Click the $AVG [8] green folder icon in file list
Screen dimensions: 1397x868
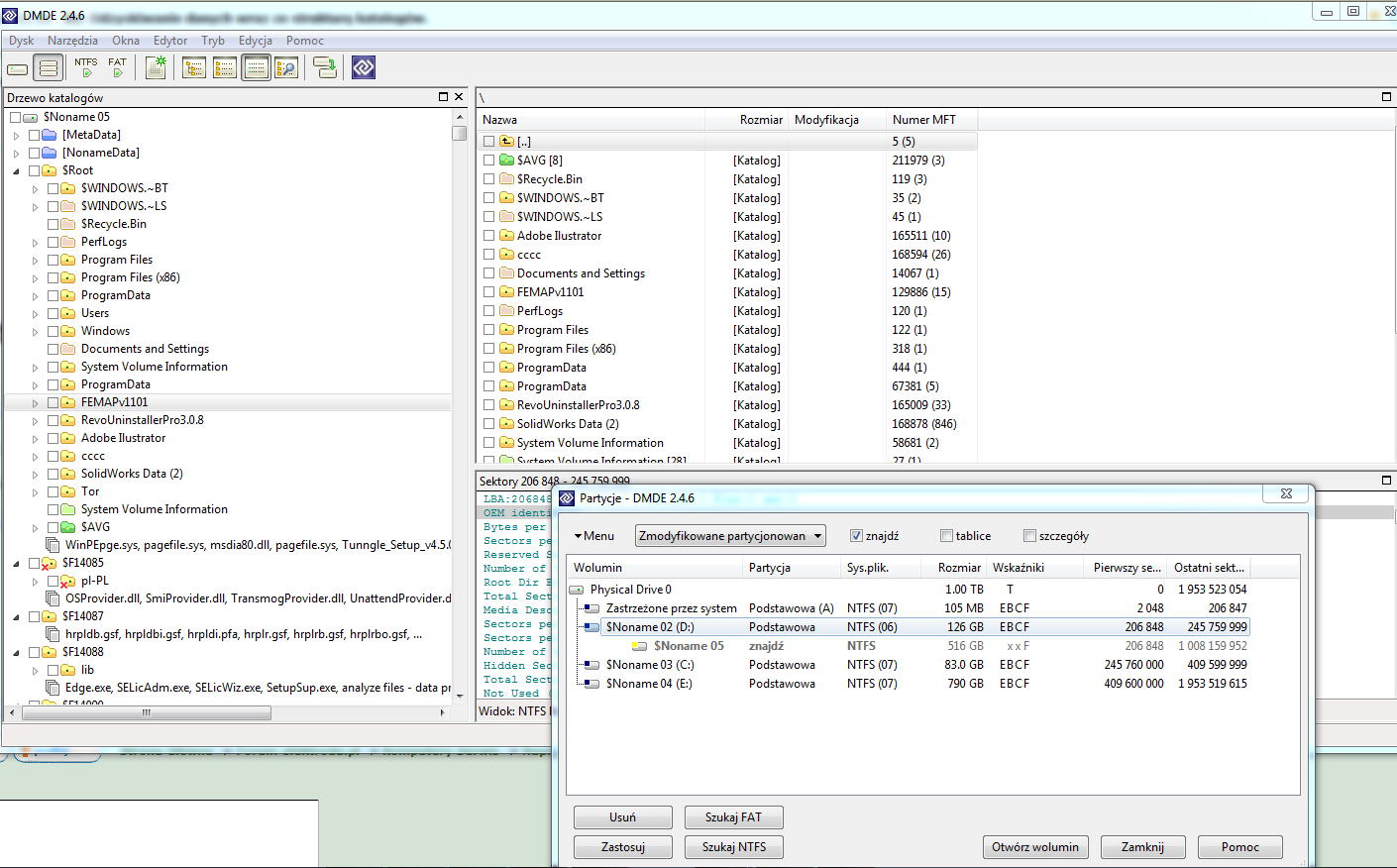click(506, 161)
